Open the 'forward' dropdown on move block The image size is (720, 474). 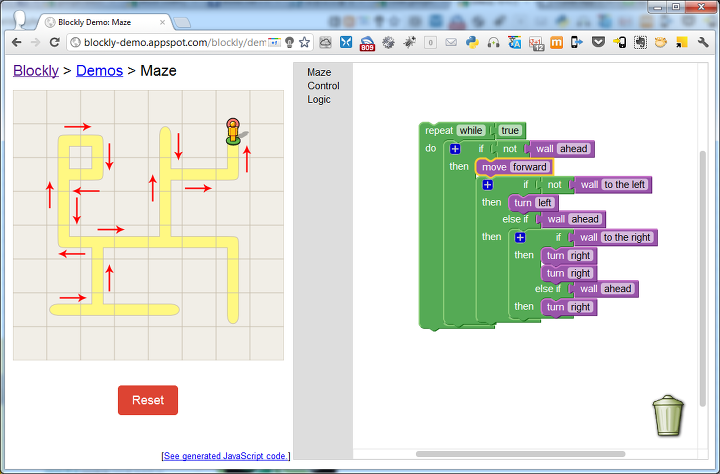530,167
